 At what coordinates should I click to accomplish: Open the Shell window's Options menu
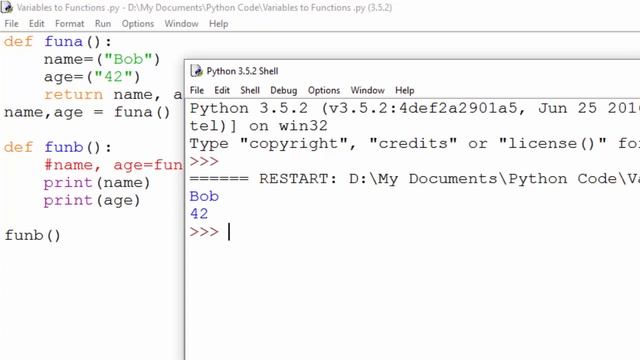point(324,90)
